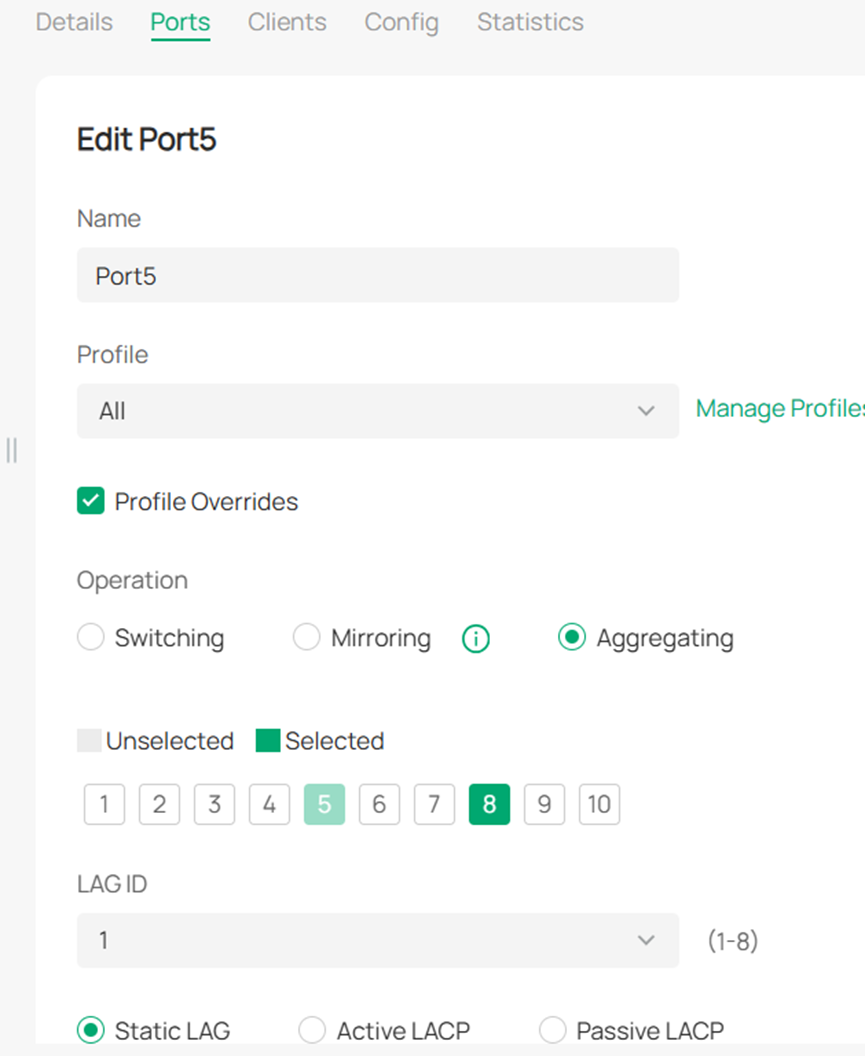This screenshot has width=865, height=1056.
Task: Switch to the Details tab
Action: click(74, 22)
